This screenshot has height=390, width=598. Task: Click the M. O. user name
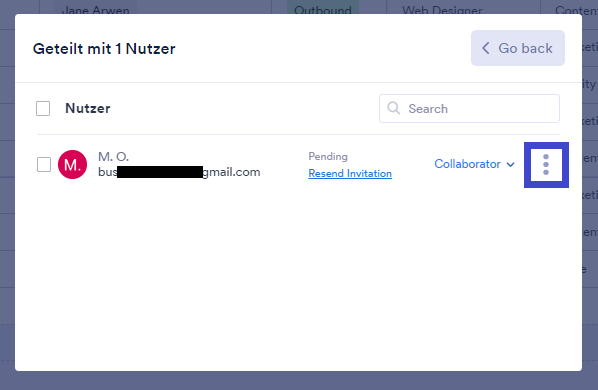point(113,156)
